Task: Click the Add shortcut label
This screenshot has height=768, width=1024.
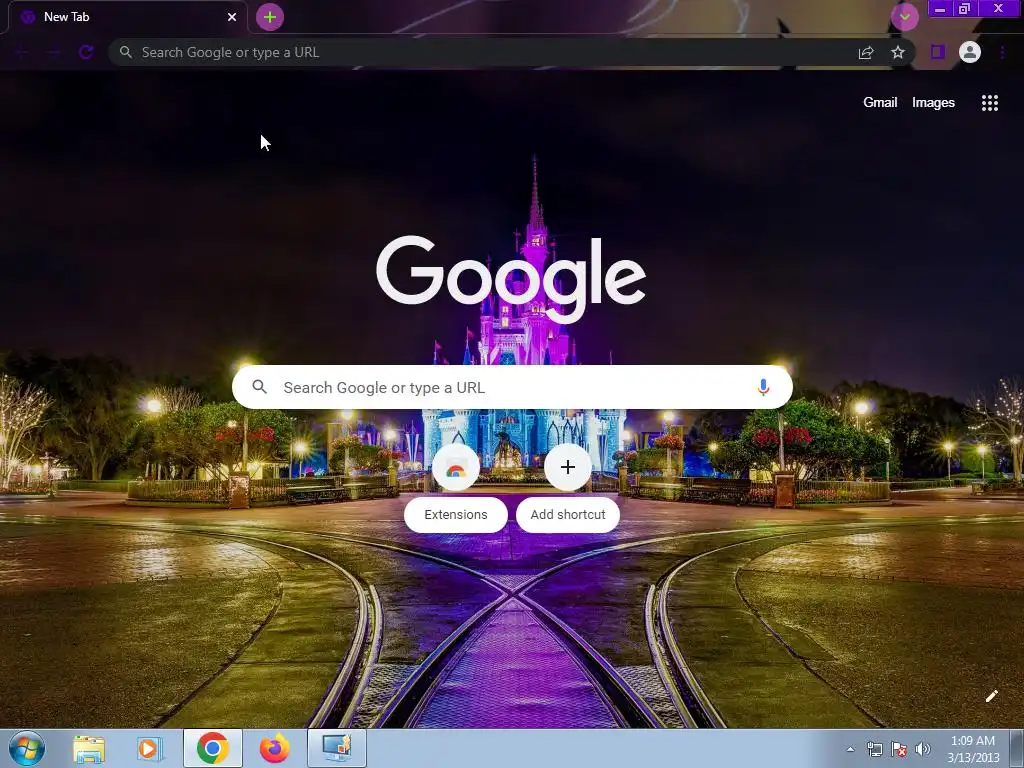Action: [x=568, y=515]
